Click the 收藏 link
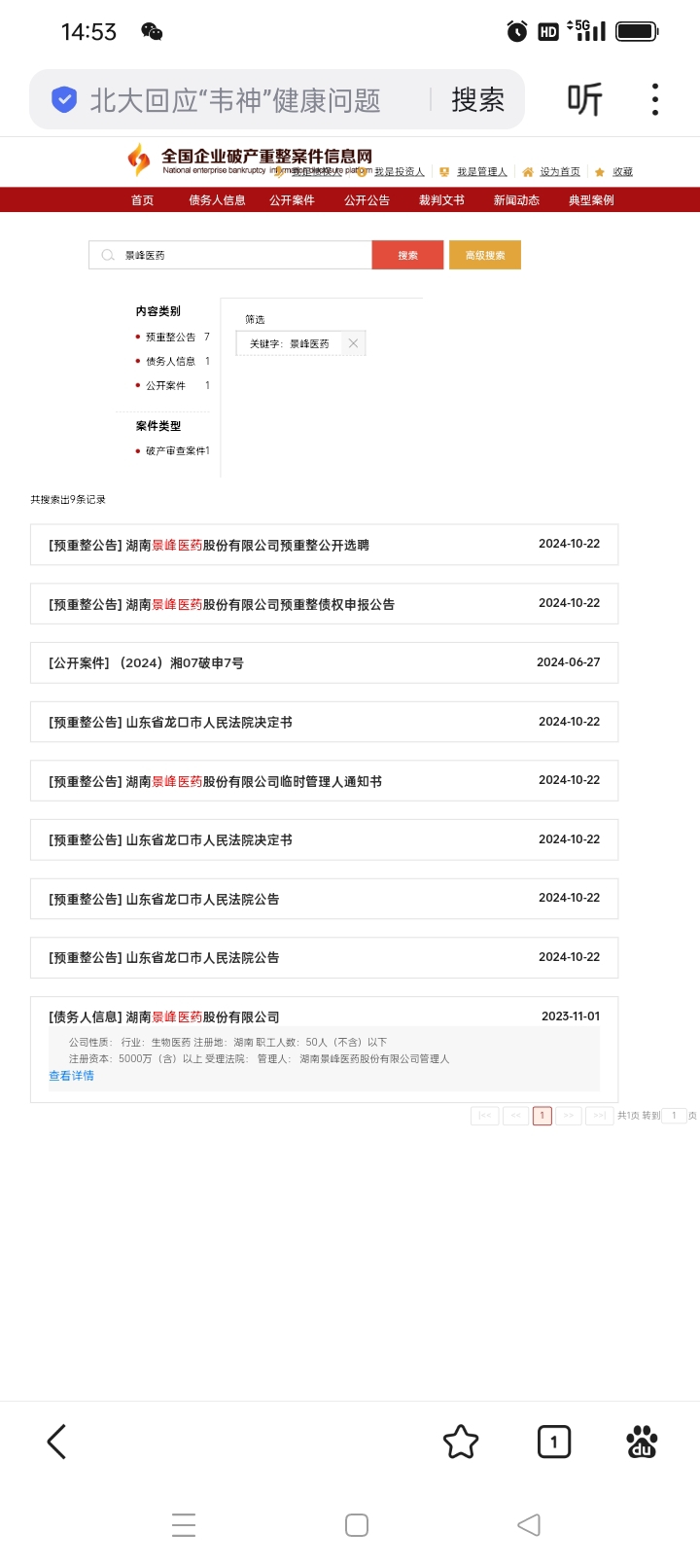700x1568 pixels. tap(623, 172)
